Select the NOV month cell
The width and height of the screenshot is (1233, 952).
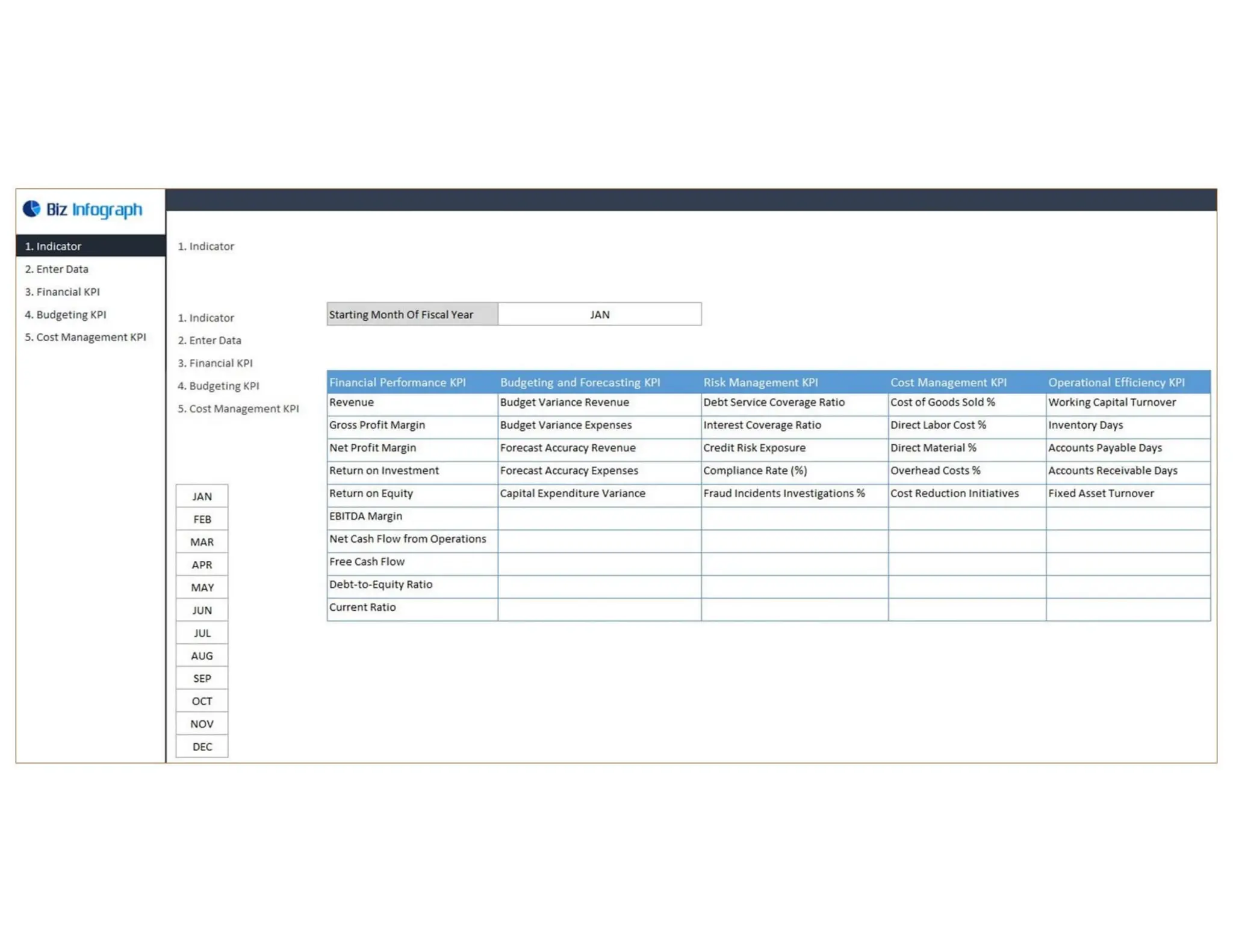point(202,724)
